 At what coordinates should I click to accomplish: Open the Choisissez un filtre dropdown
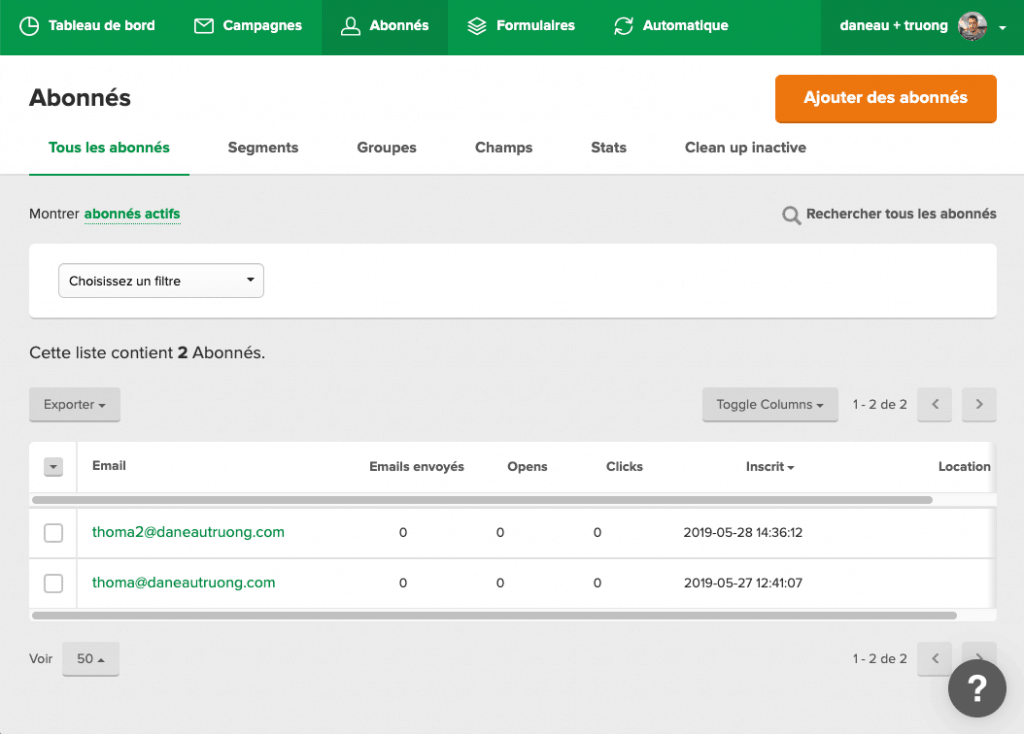point(161,281)
